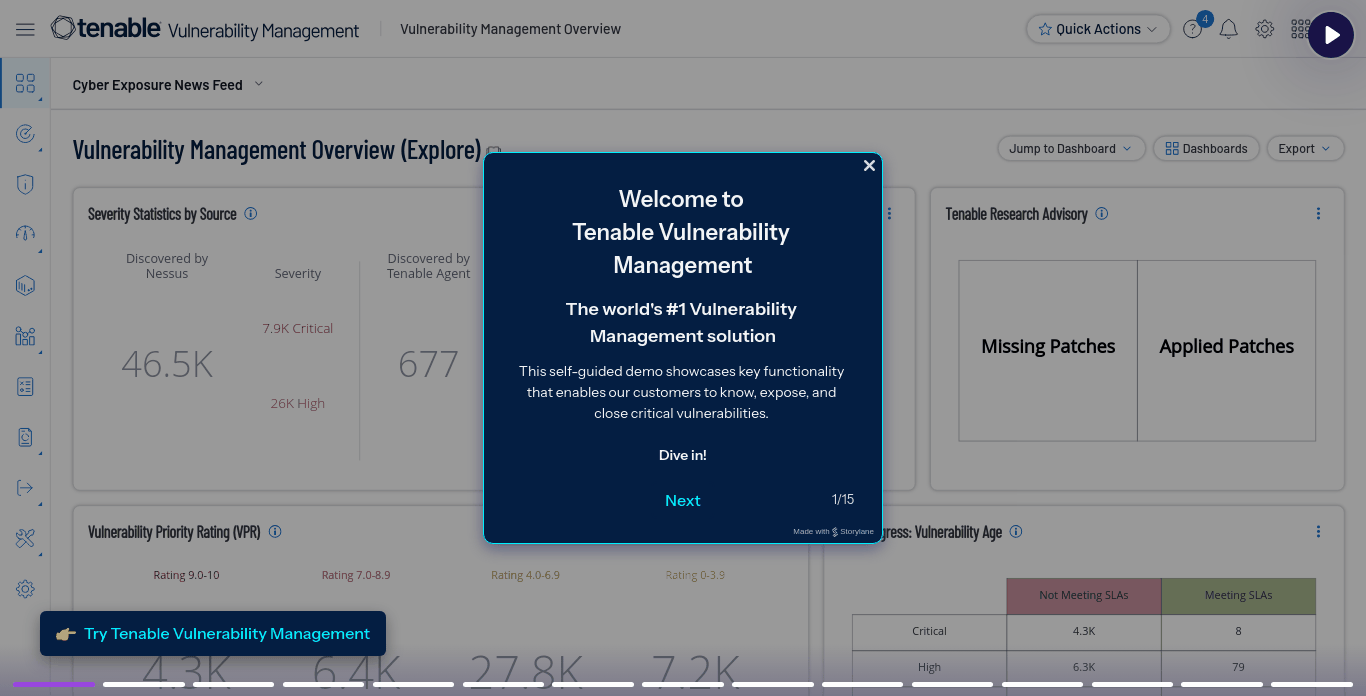The height and width of the screenshot is (696, 1366).
Task: Expand the Jump to Dashboard dropdown
Action: [1070, 149]
